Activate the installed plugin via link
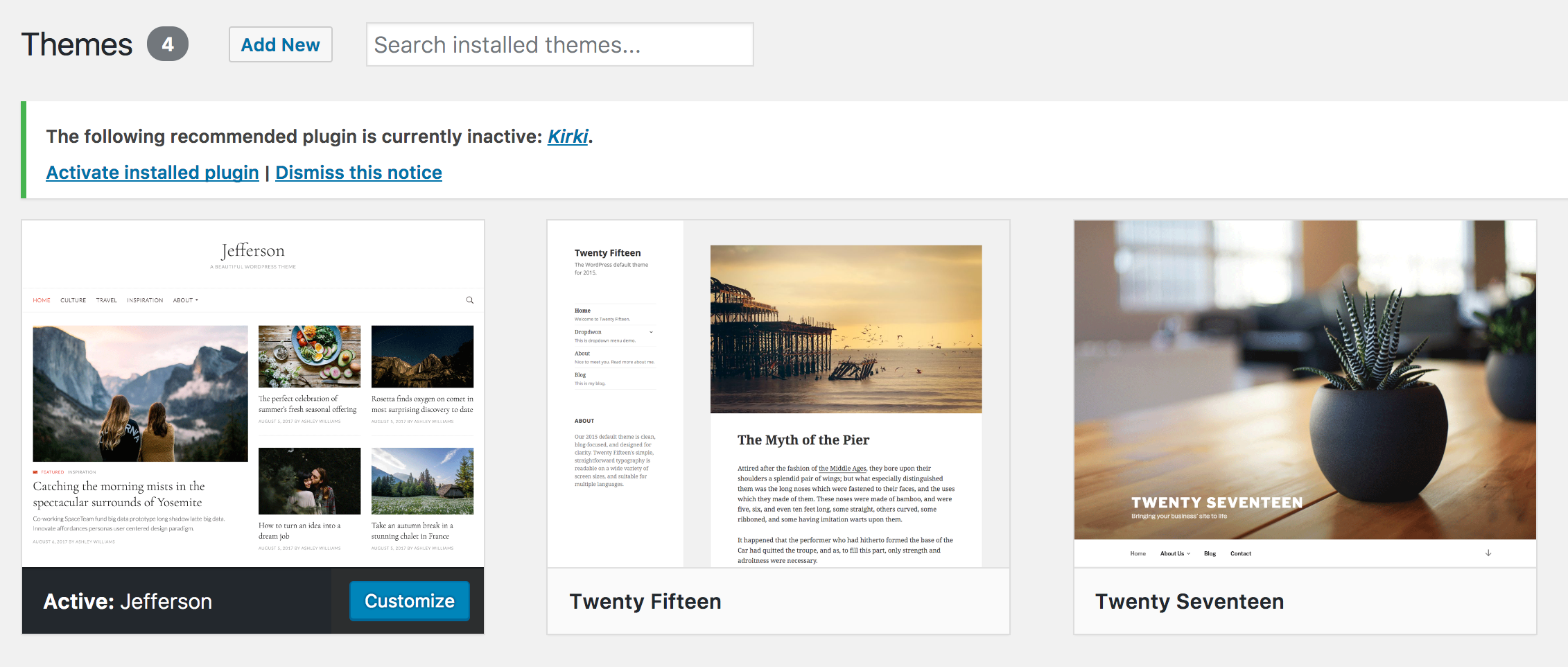The width and height of the screenshot is (1568, 667). pyautogui.click(x=153, y=173)
